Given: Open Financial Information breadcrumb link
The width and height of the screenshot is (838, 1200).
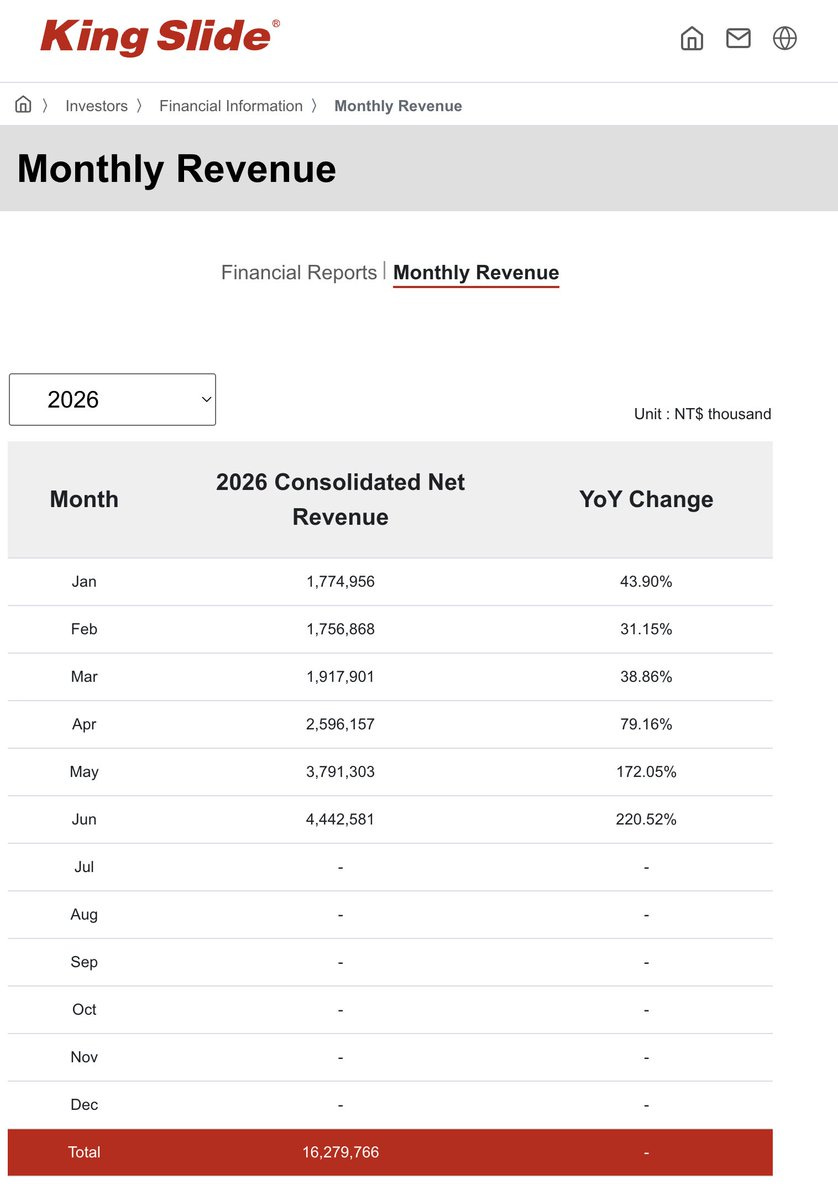Looking at the screenshot, I should coord(231,106).
